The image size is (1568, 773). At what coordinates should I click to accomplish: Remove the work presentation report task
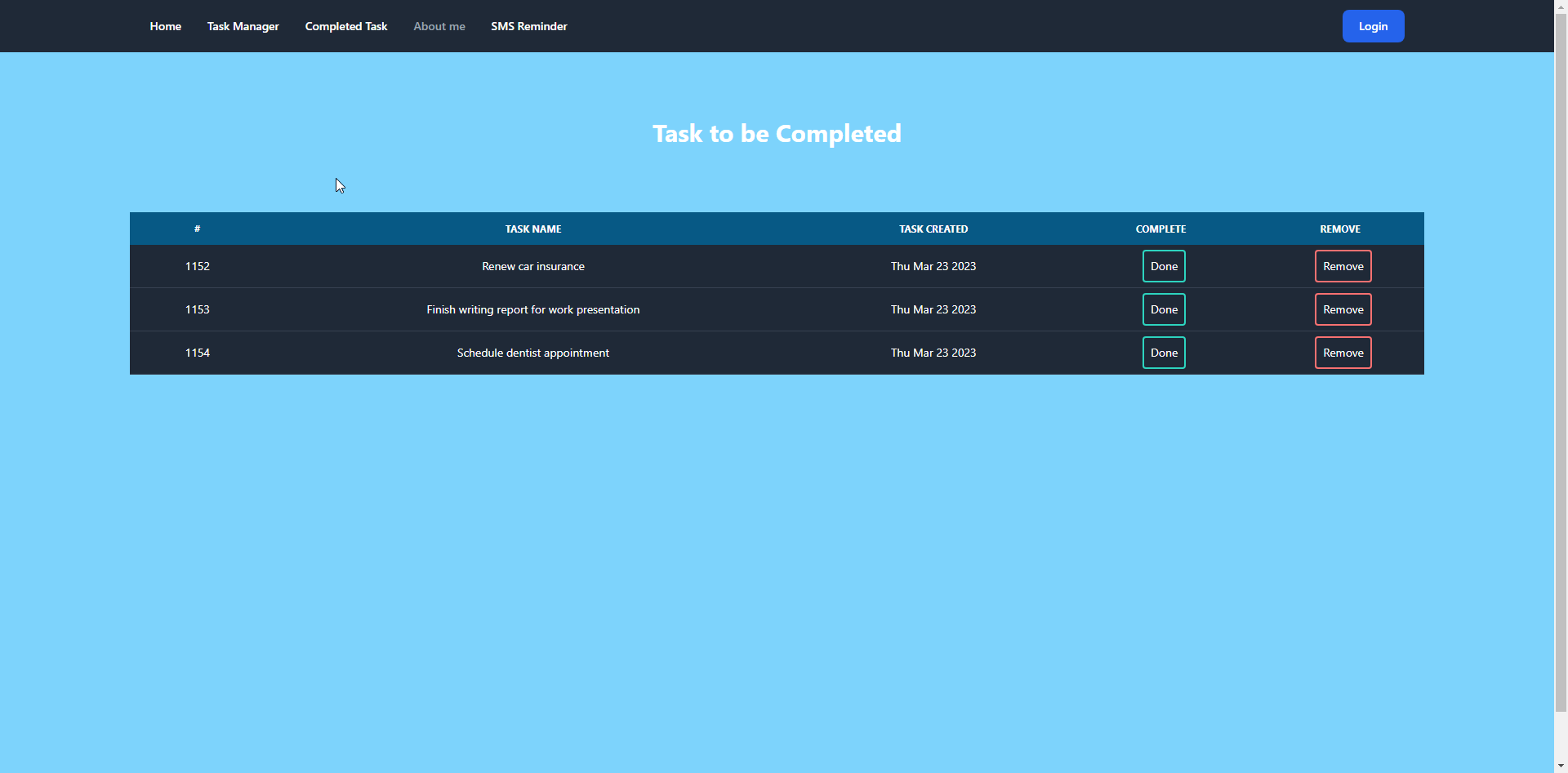1343,309
